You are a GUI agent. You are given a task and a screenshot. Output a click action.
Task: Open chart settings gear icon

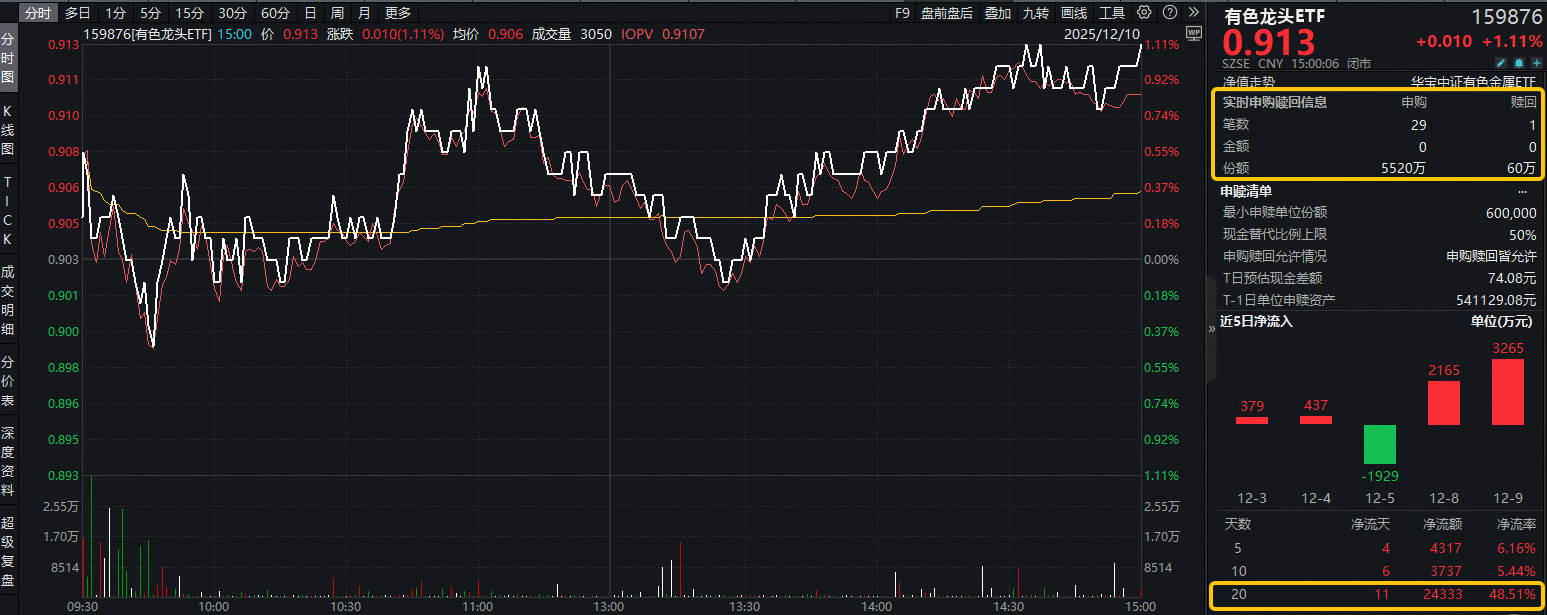tap(1144, 13)
